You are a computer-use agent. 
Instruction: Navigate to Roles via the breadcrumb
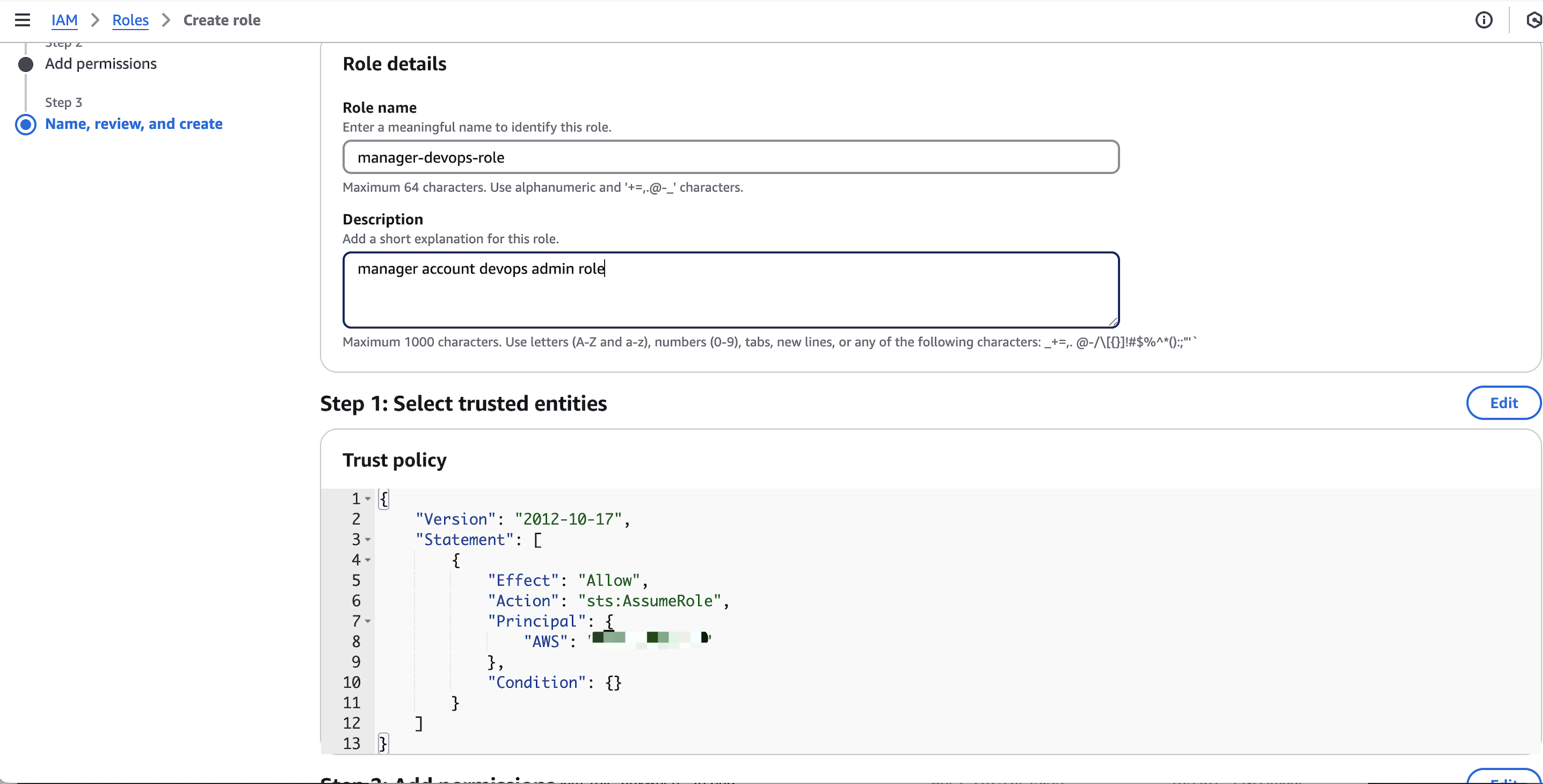[130, 20]
